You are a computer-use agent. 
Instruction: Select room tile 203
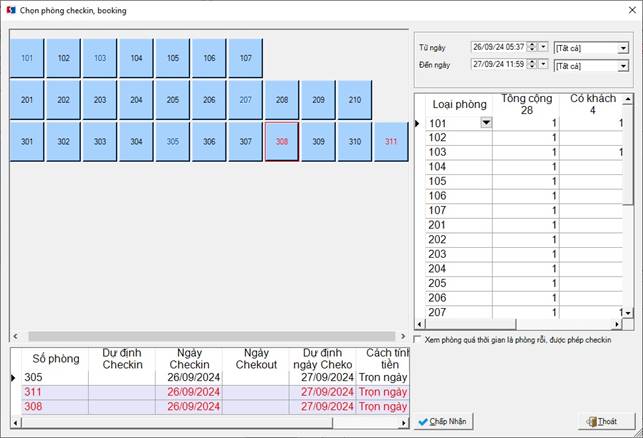tap(100, 100)
